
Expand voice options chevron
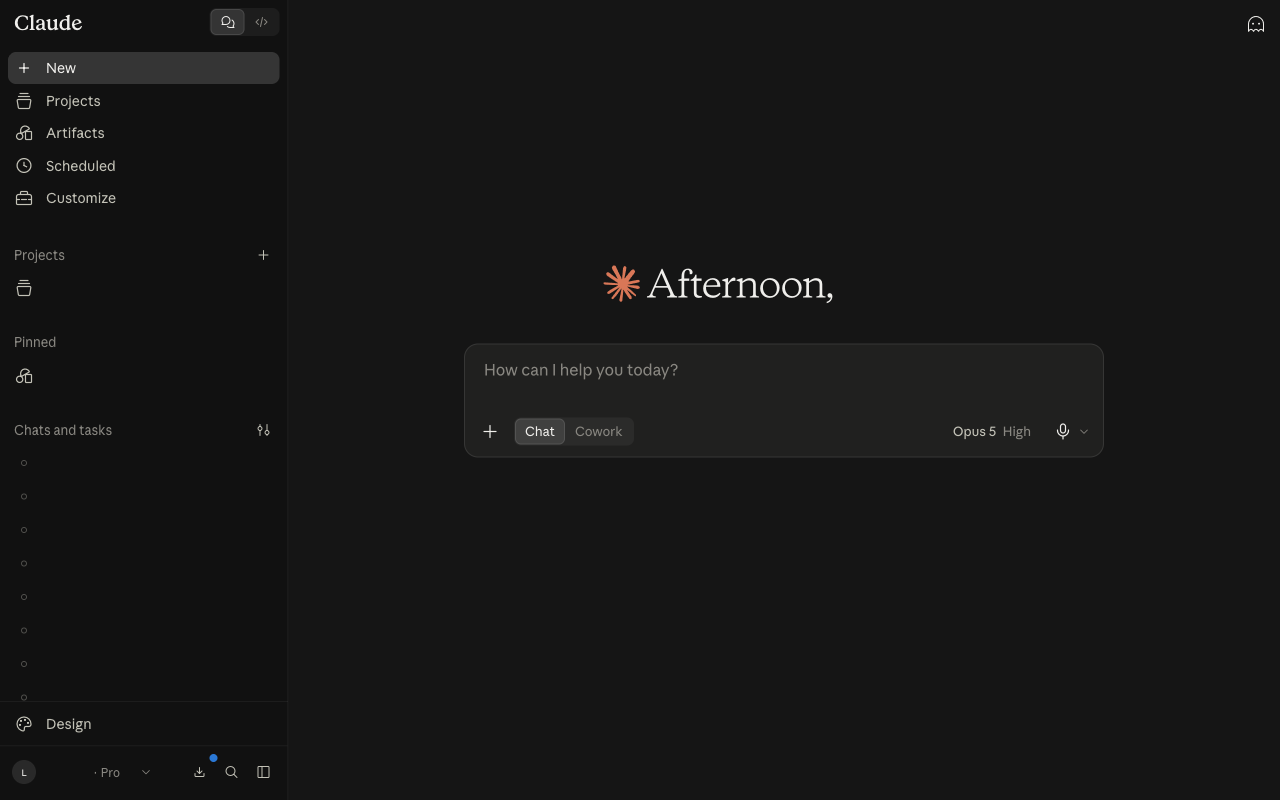(1084, 432)
